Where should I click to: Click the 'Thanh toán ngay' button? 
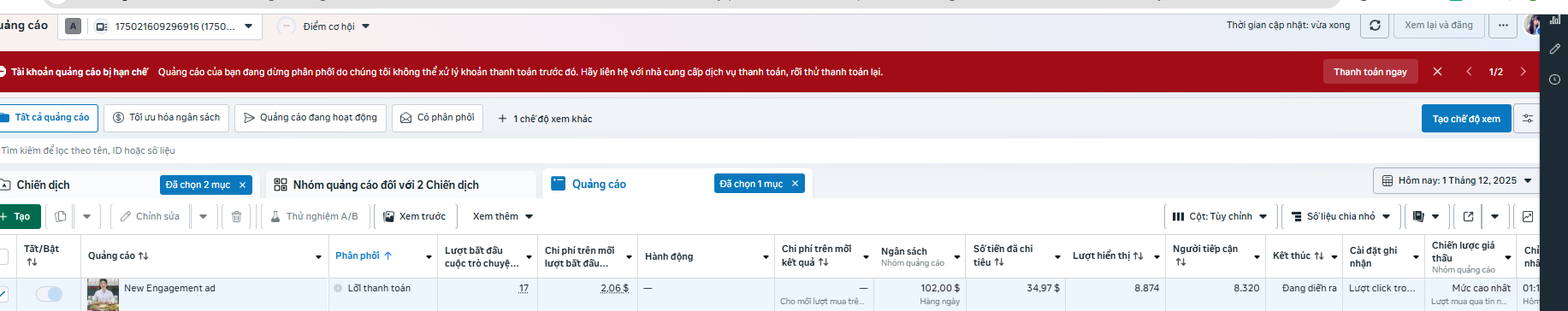point(1370,72)
